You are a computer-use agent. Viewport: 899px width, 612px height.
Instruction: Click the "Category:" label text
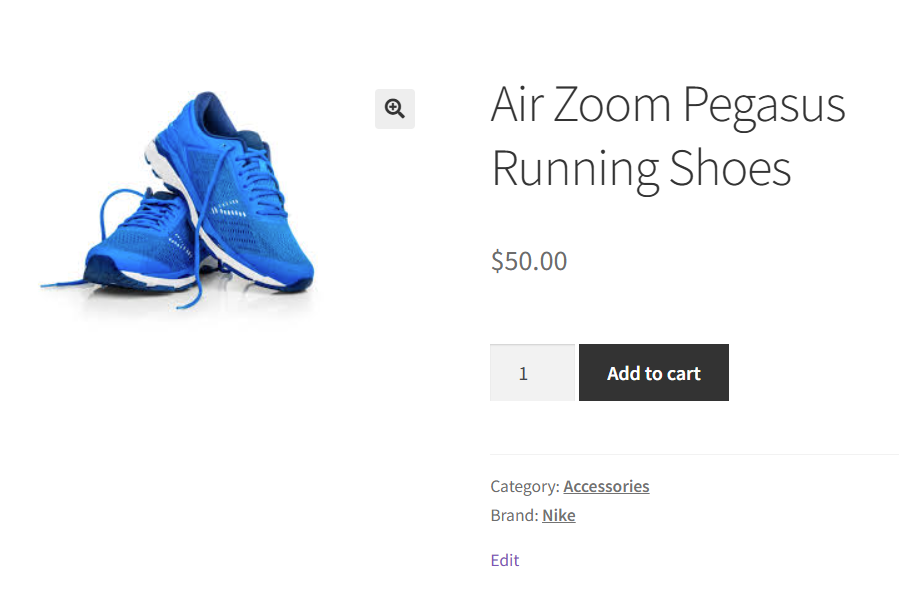(524, 486)
